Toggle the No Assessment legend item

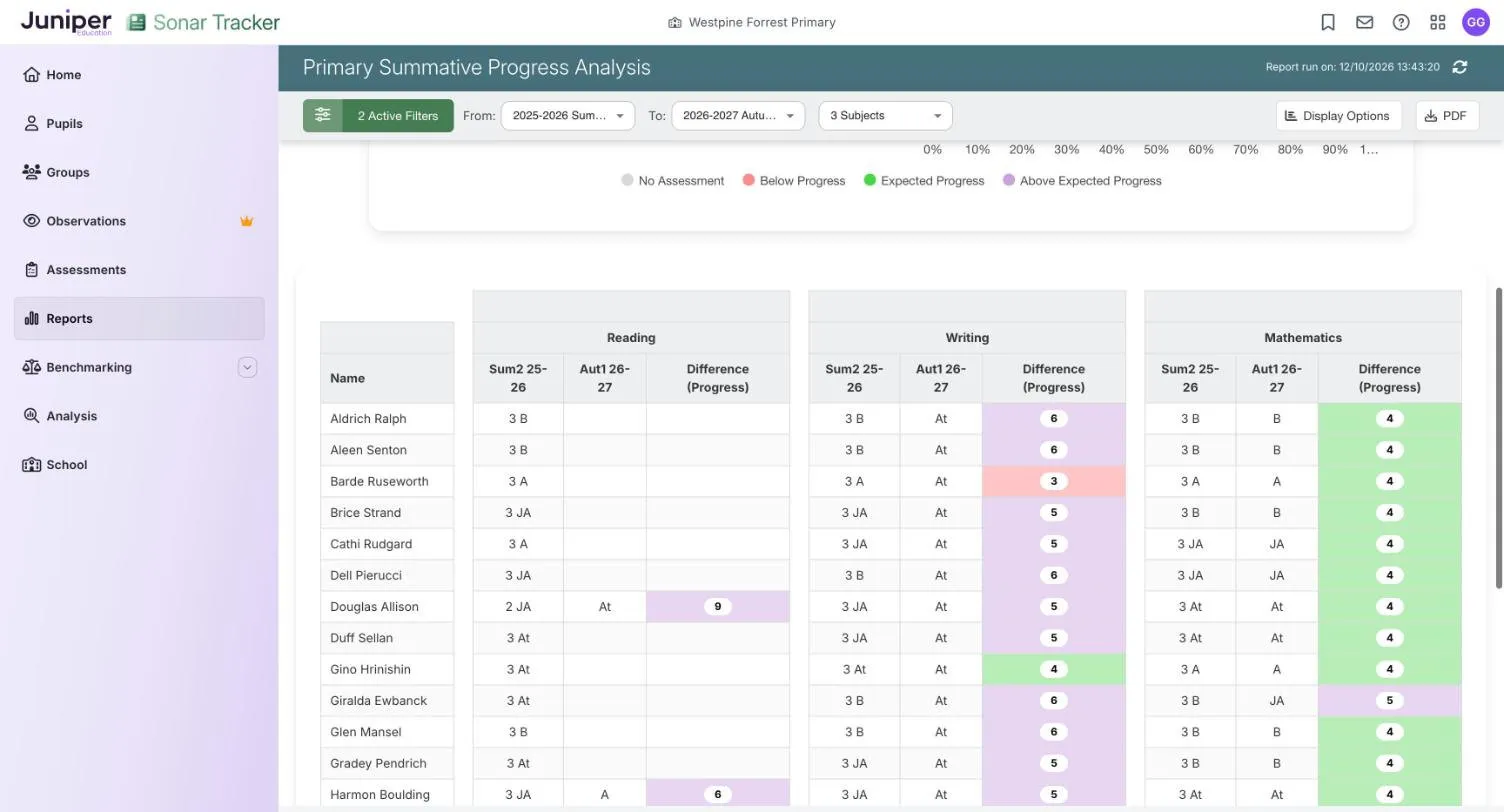(672, 181)
